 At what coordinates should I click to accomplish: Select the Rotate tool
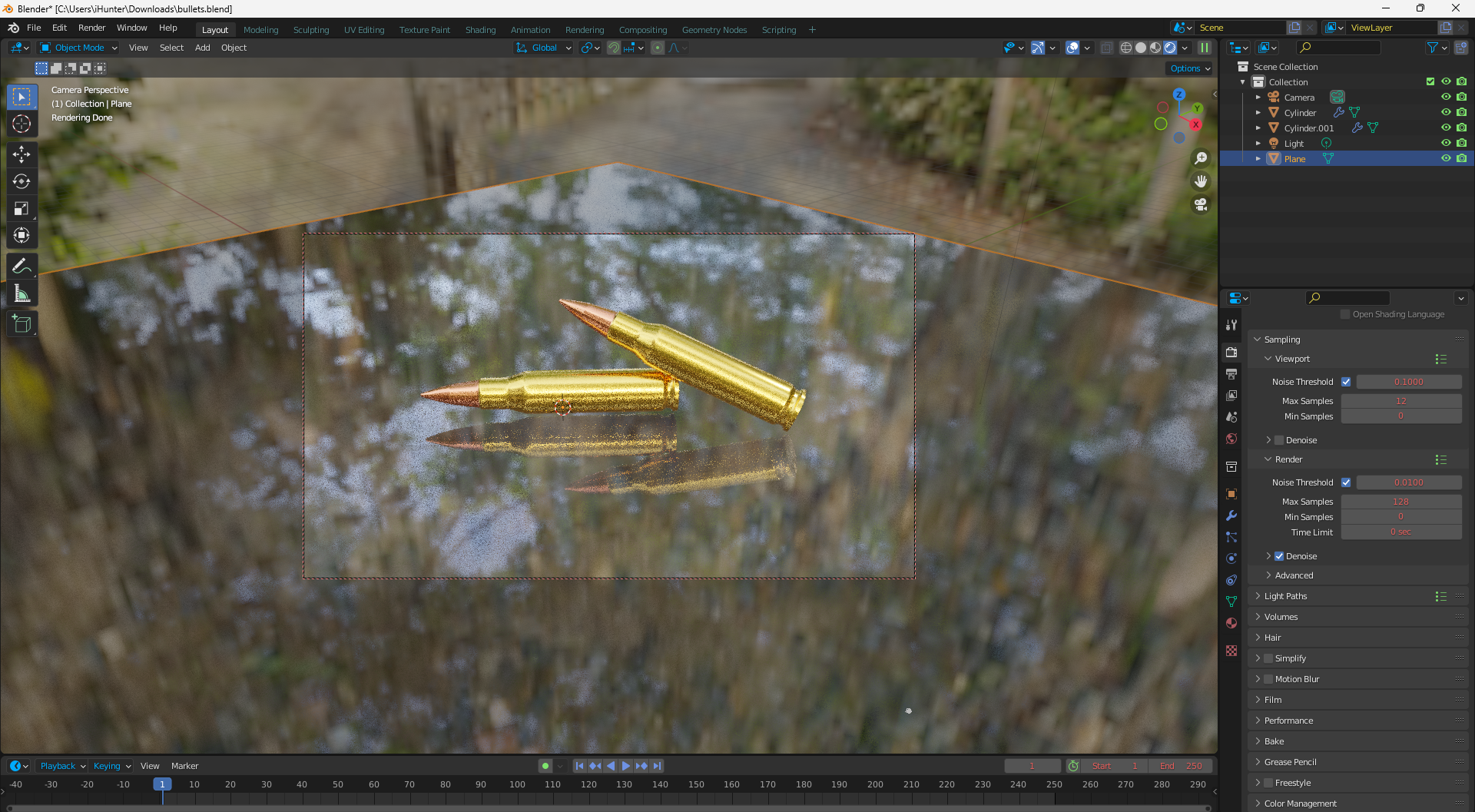click(x=22, y=181)
